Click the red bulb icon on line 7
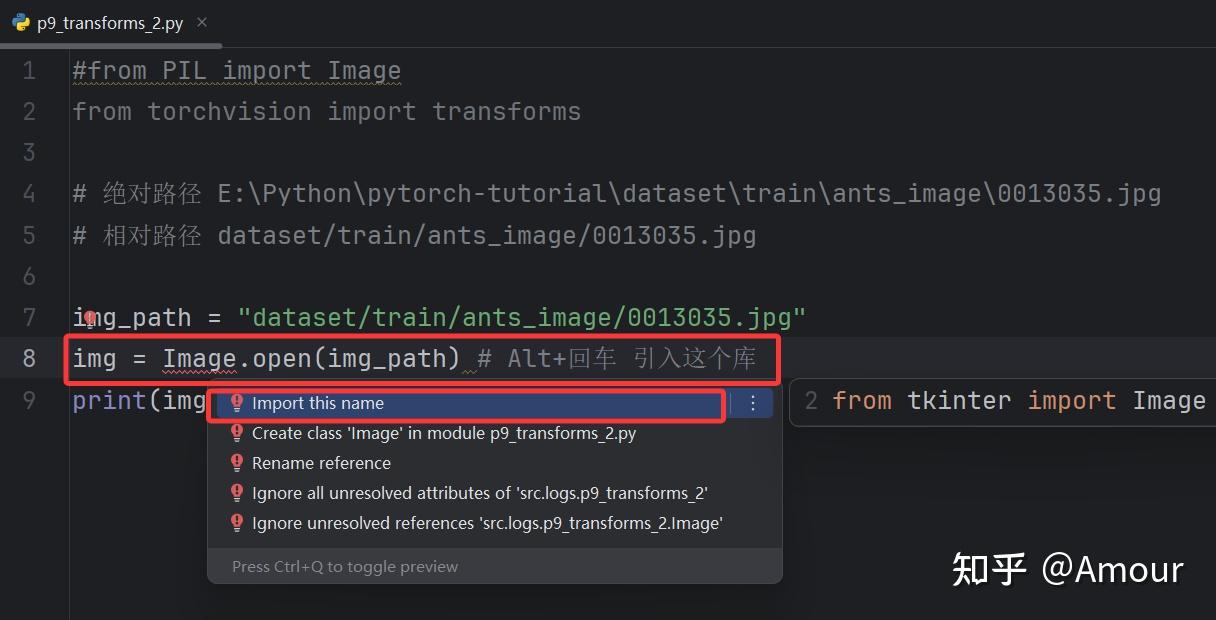1216x620 pixels. click(90, 318)
